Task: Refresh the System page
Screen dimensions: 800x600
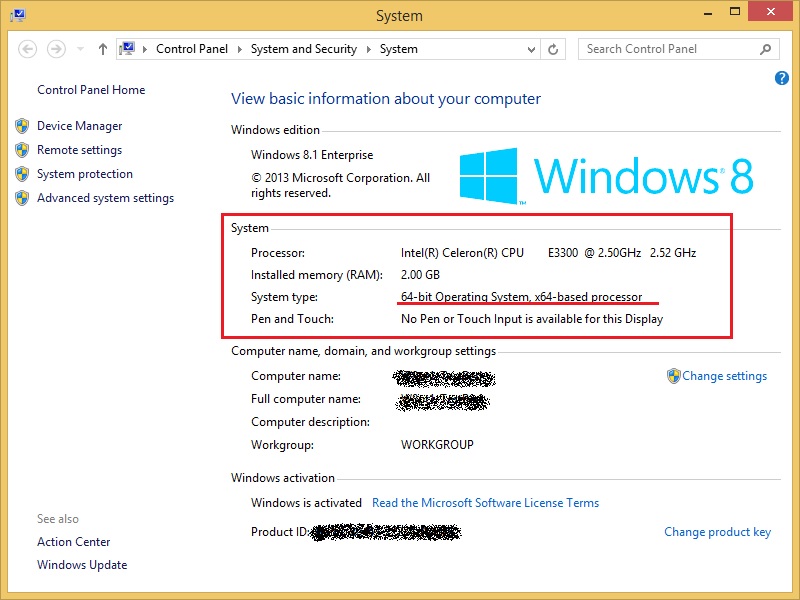Action: point(553,49)
